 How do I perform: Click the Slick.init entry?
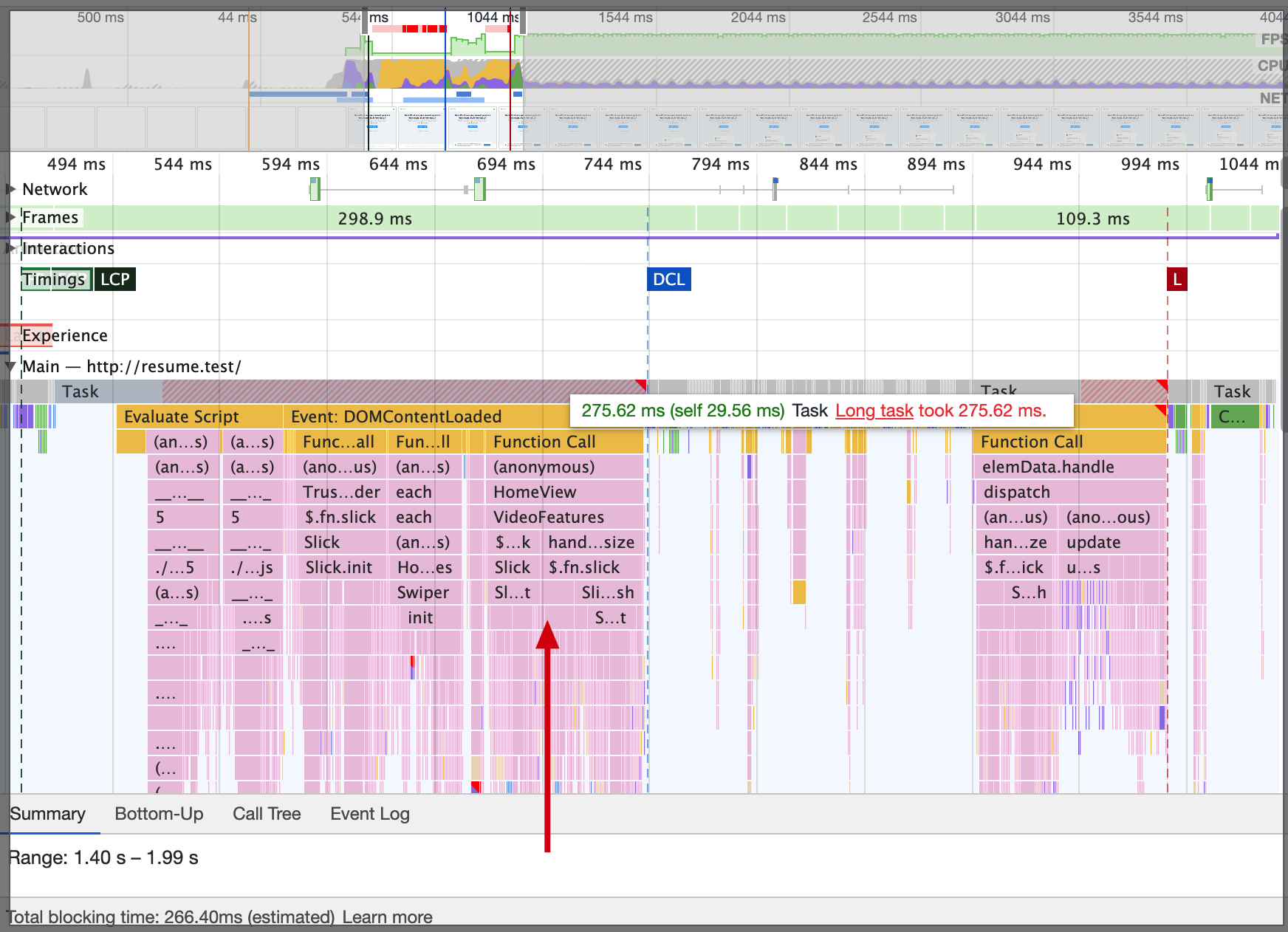(x=340, y=567)
